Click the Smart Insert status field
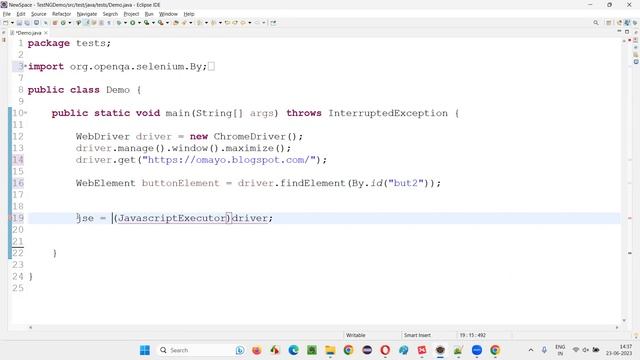 click(x=417, y=335)
